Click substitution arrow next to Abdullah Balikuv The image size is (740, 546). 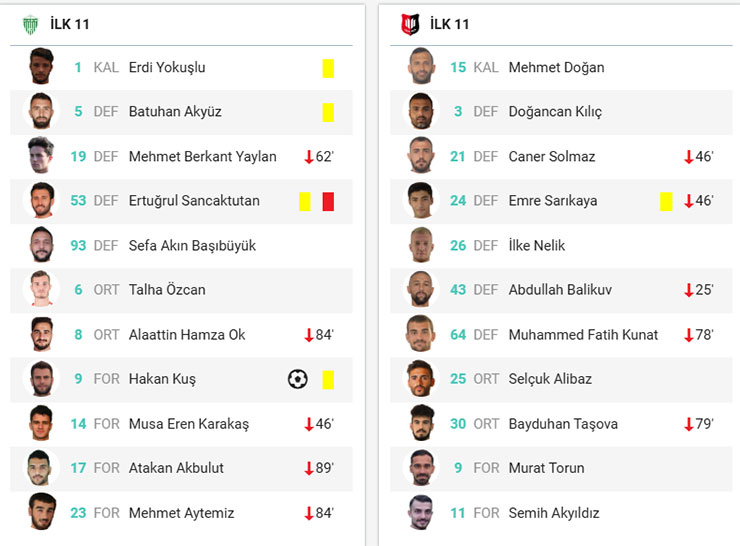point(688,290)
